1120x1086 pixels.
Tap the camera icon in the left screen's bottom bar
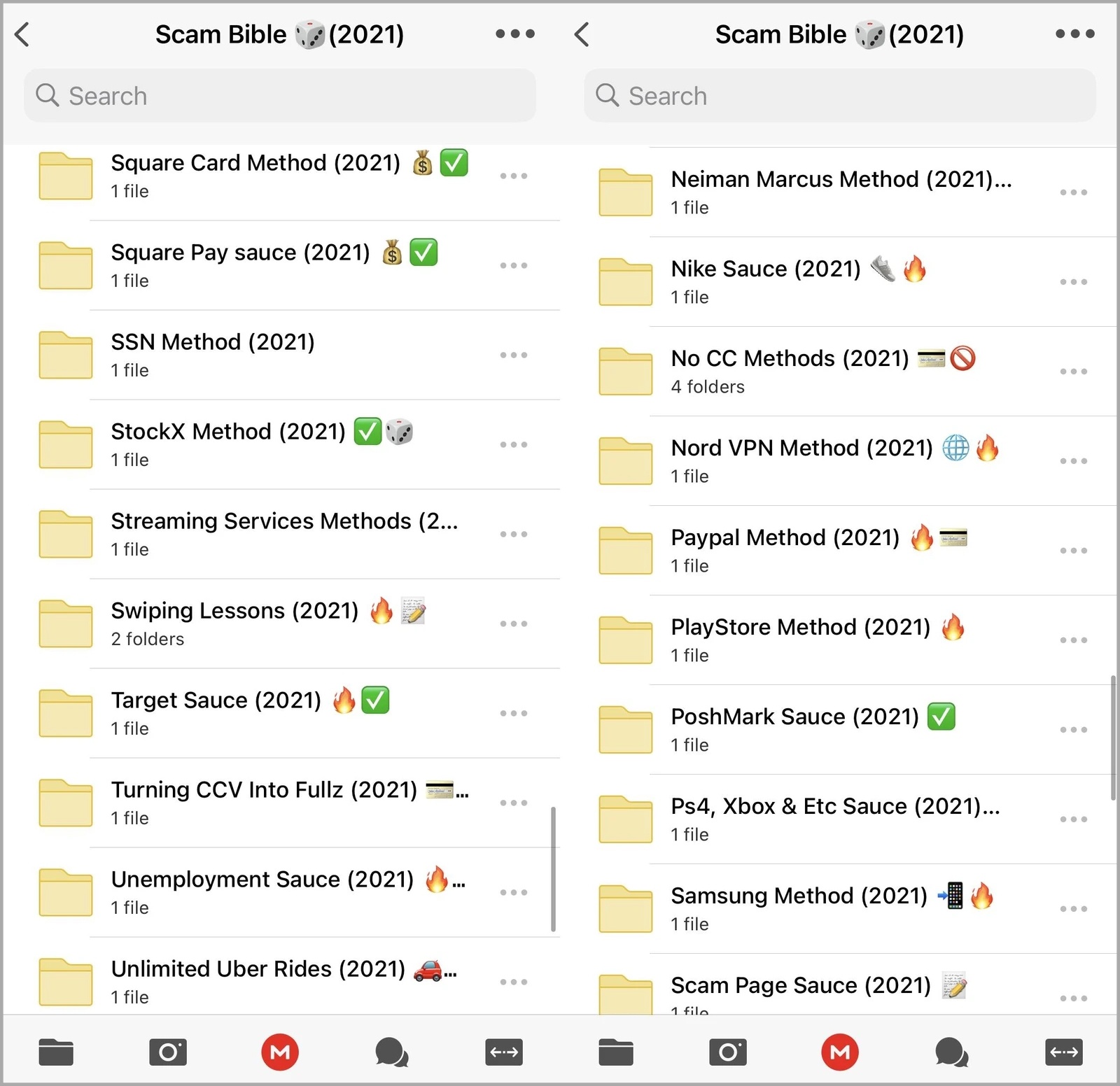click(x=168, y=1052)
